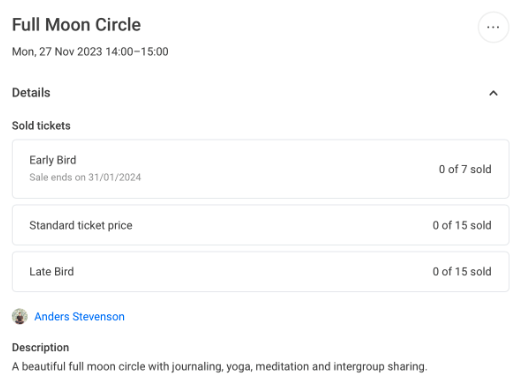The width and height of the screenshot is (517, 378).
Task: Click the description text about journaling and yoga
Action: 219,367
